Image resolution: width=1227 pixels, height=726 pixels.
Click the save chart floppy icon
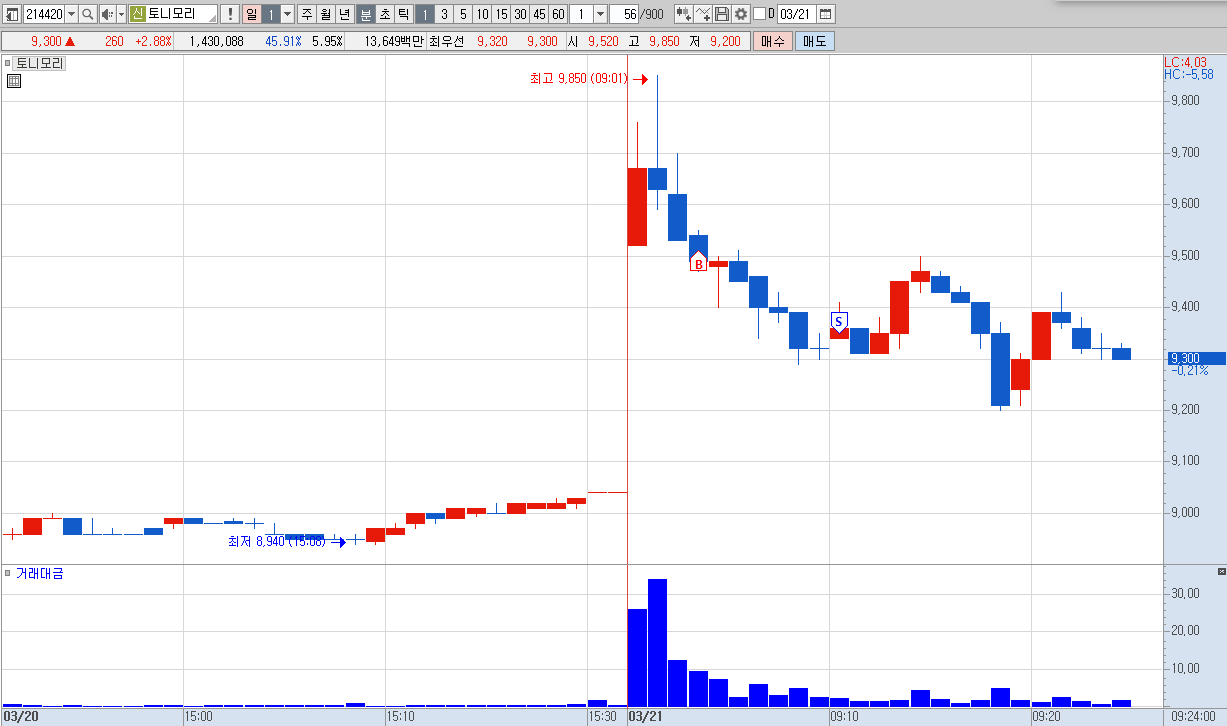(722, 14)
